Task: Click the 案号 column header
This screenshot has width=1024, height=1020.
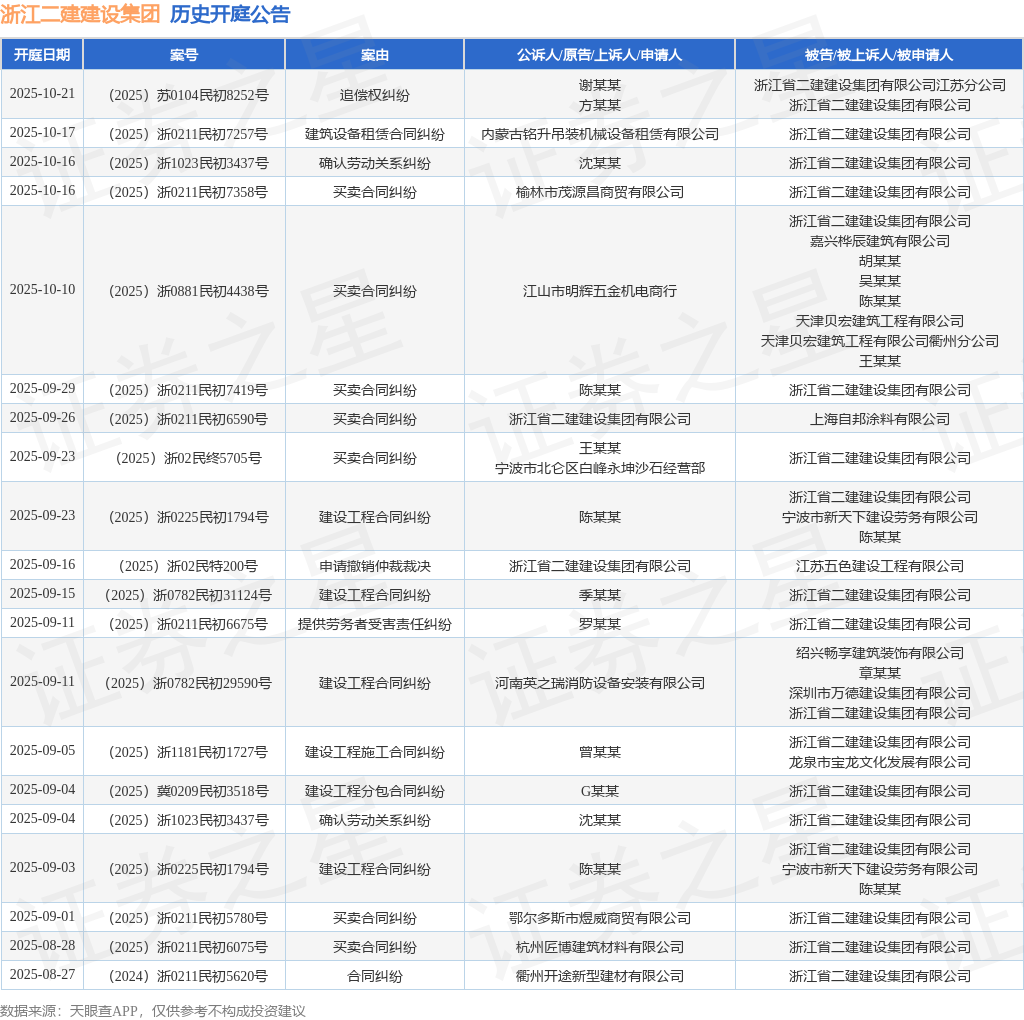Action: [x=184, y=55]
